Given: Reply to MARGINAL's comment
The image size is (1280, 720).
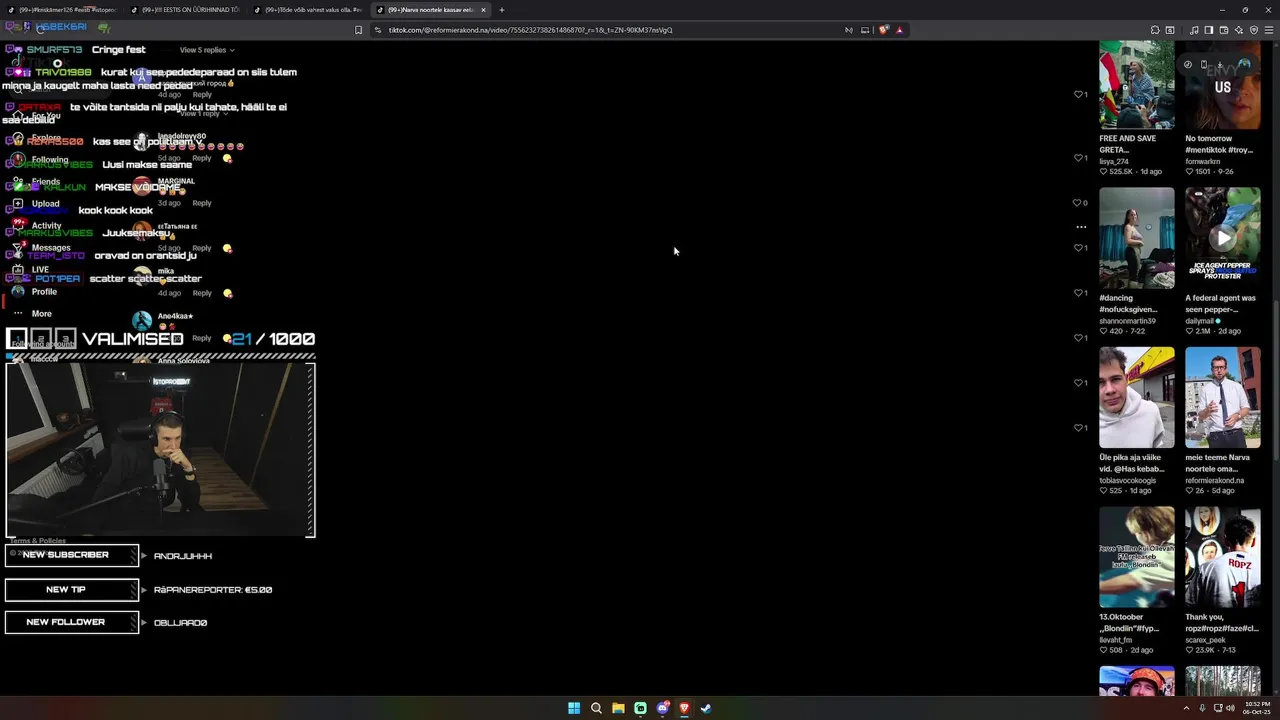Looking at the screenshot, I should [202, 203].
